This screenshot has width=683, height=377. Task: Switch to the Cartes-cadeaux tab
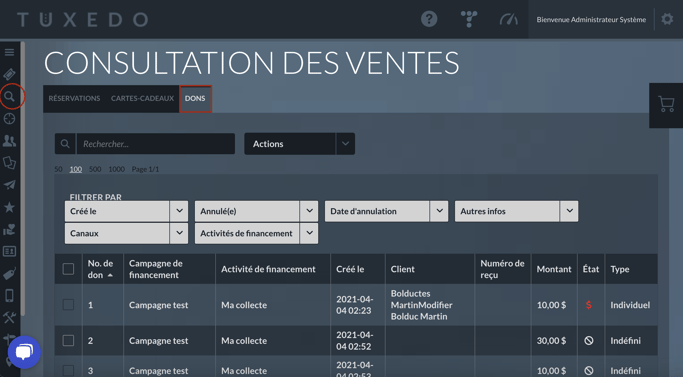point(142,98)
